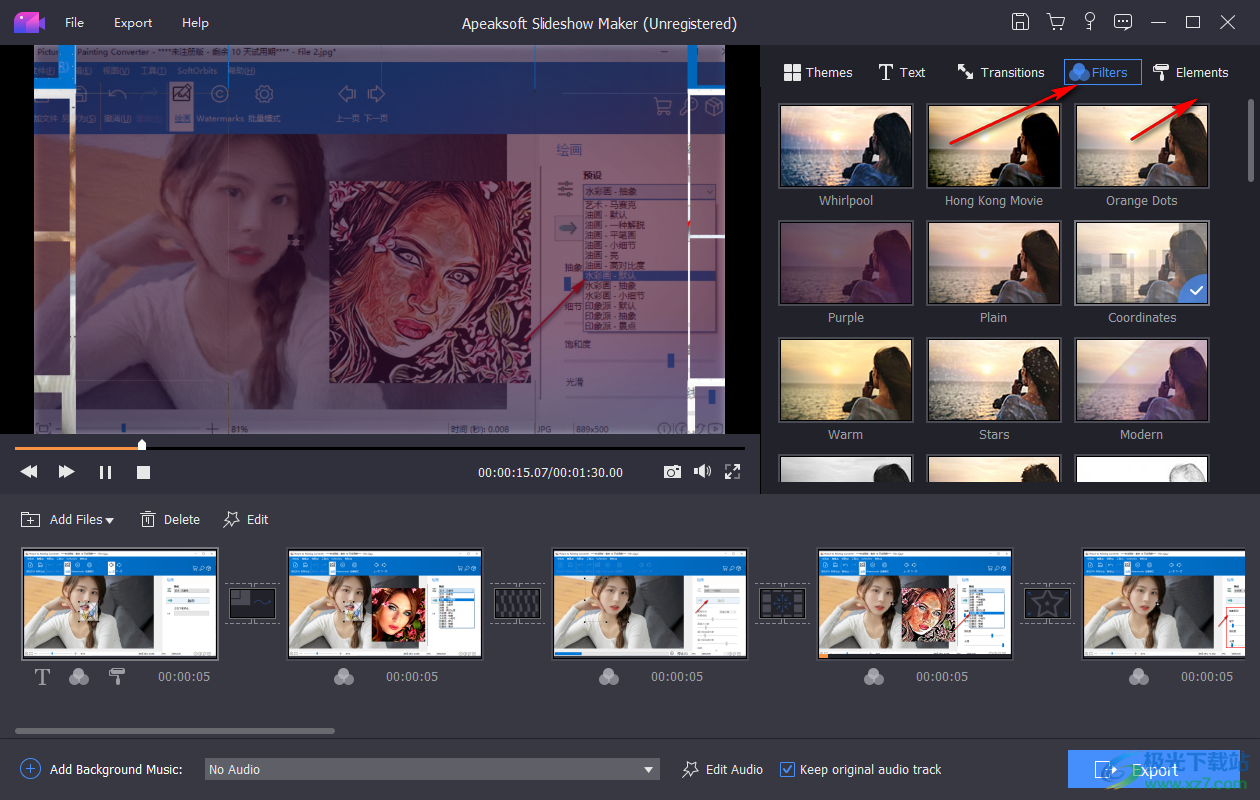Expand the No Audio background music dropdown

(432, 769)
